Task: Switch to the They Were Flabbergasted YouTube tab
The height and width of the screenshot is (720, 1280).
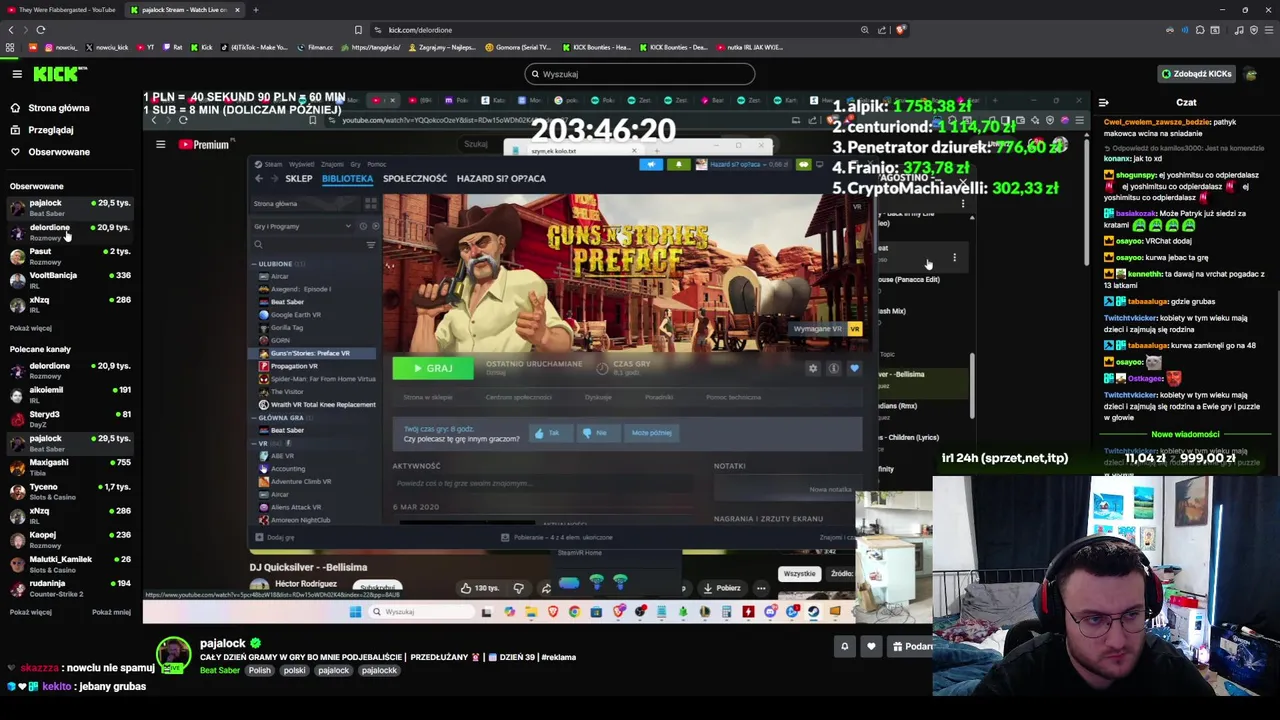Action: click(61, 10)
